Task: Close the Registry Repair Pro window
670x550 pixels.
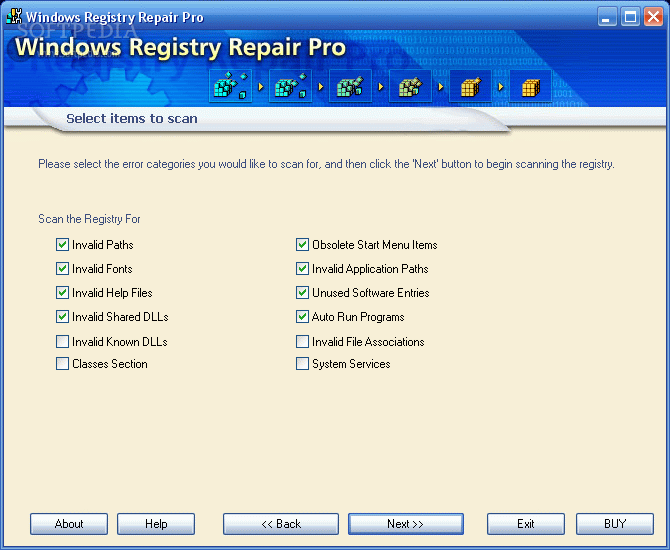Action: (654, 17)
